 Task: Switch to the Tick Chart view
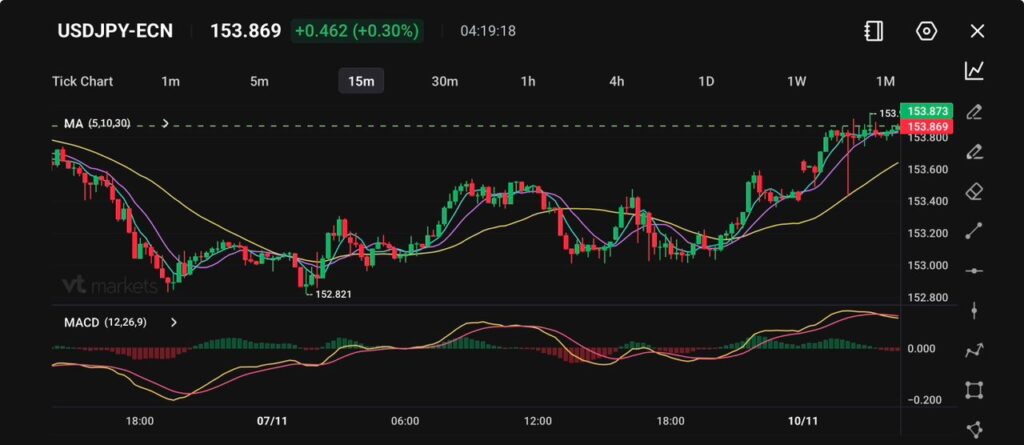82,81
